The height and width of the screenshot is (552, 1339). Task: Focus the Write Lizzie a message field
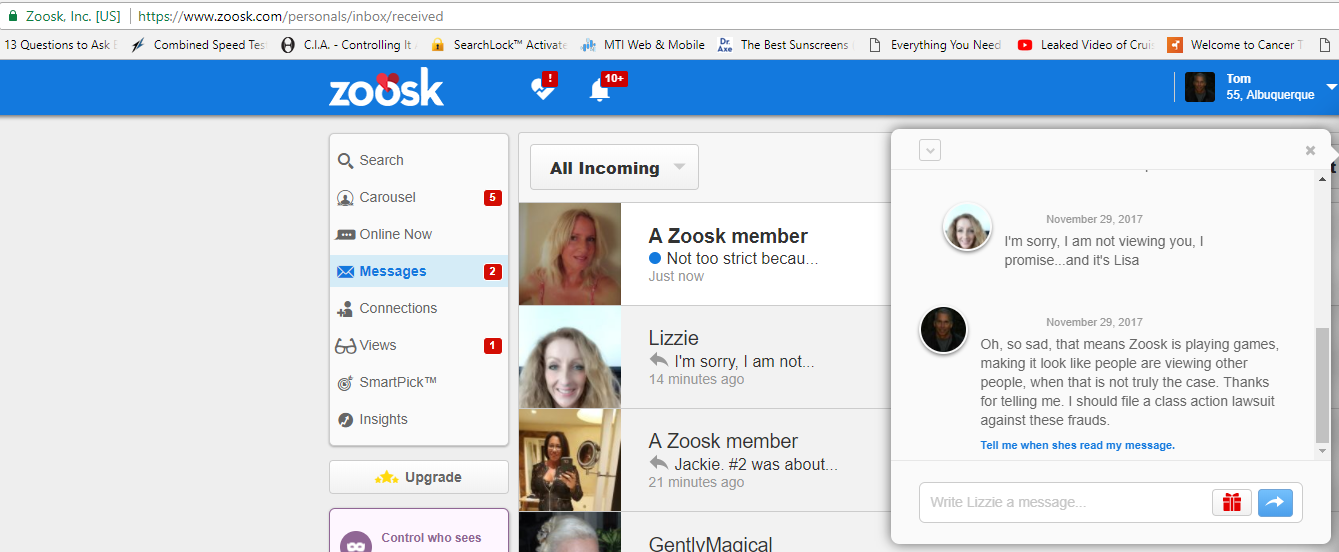(1066, 502)
